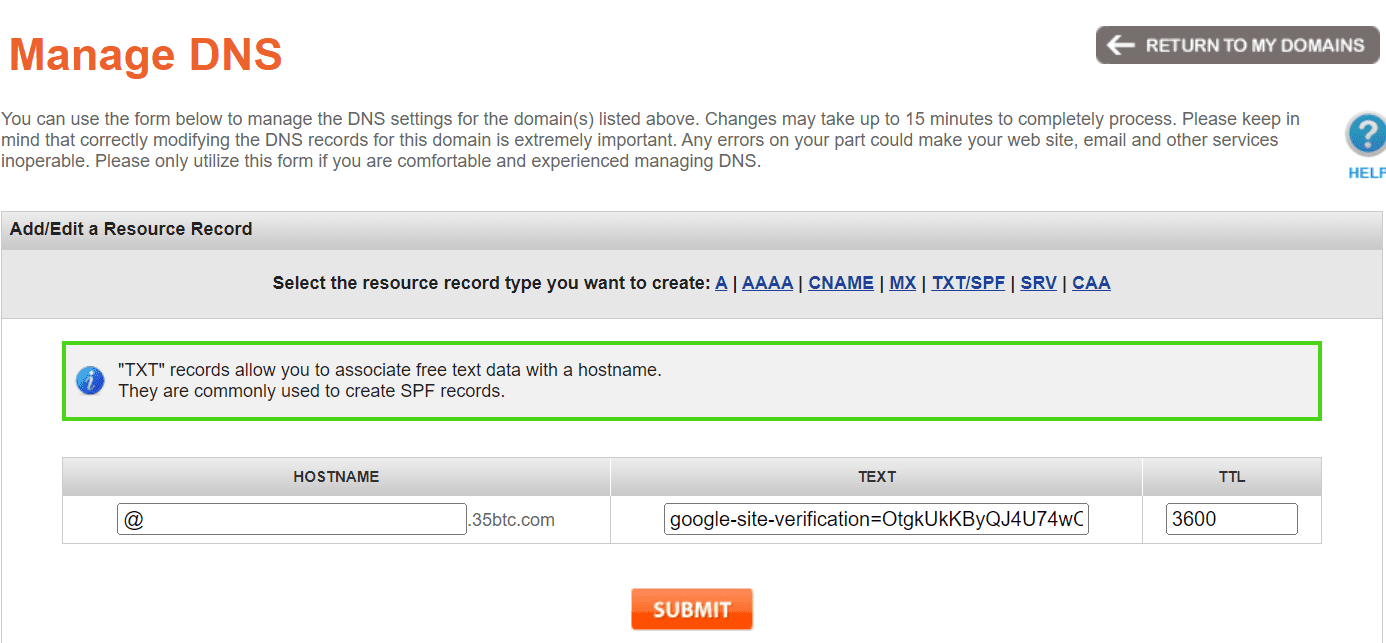
Task: Select the SRV record type link
Action: [1038, 283]
